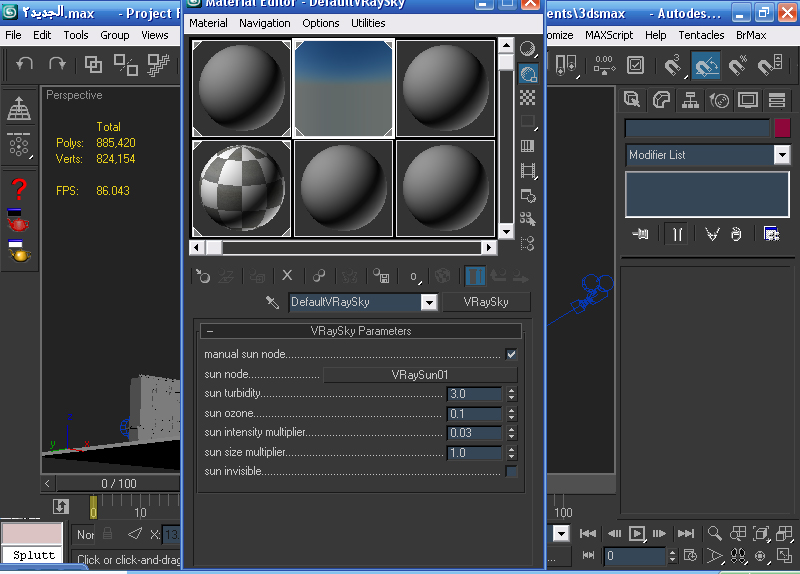
Task: Increment the sun turbidity spinner
Action: 511,390
